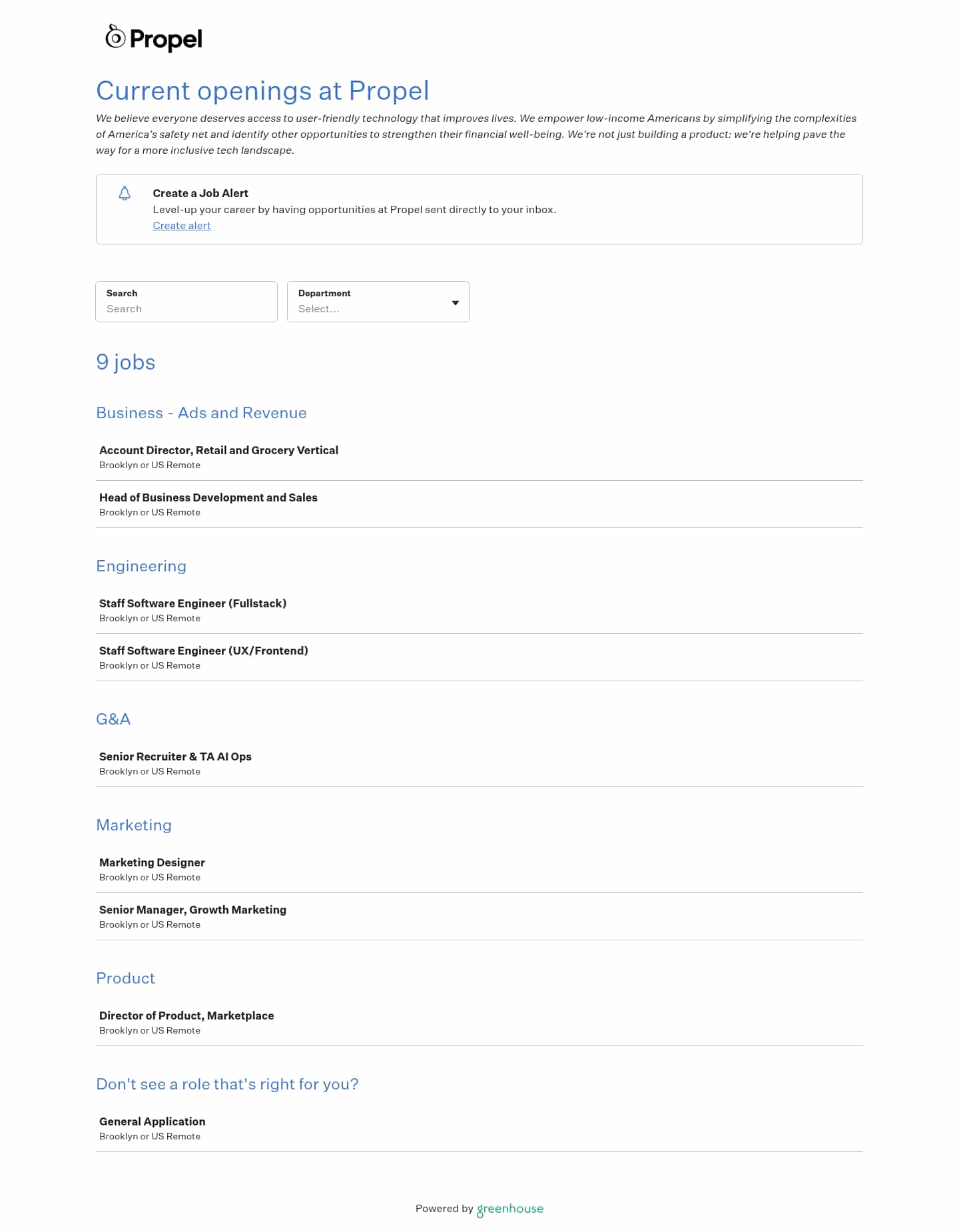Viewport: 959px width, 1232px height.
Task: Click the Greenhouse logo in footer
Action: click(x=510, y=1209)
